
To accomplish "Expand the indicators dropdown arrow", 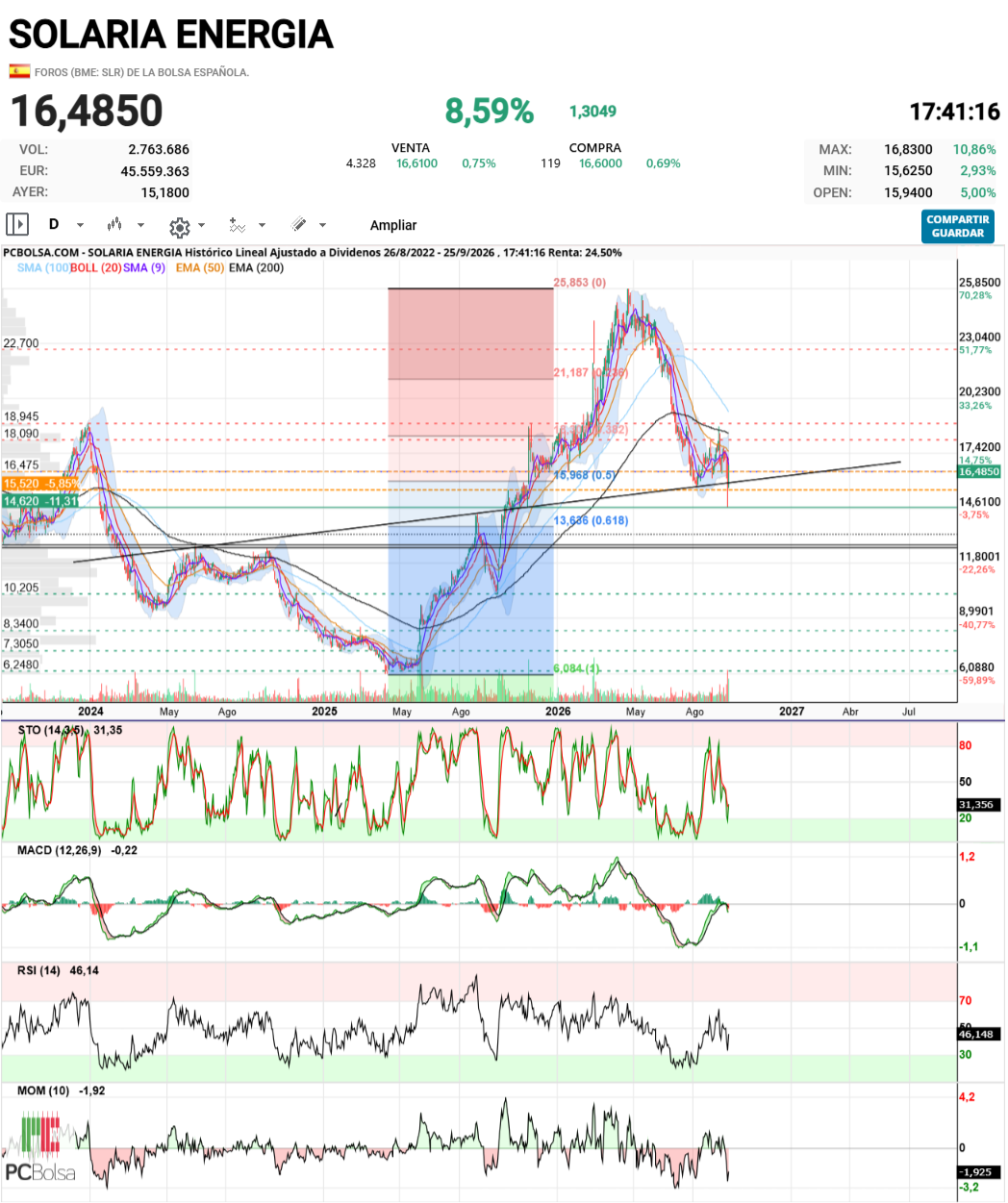I will pos(263,225).
